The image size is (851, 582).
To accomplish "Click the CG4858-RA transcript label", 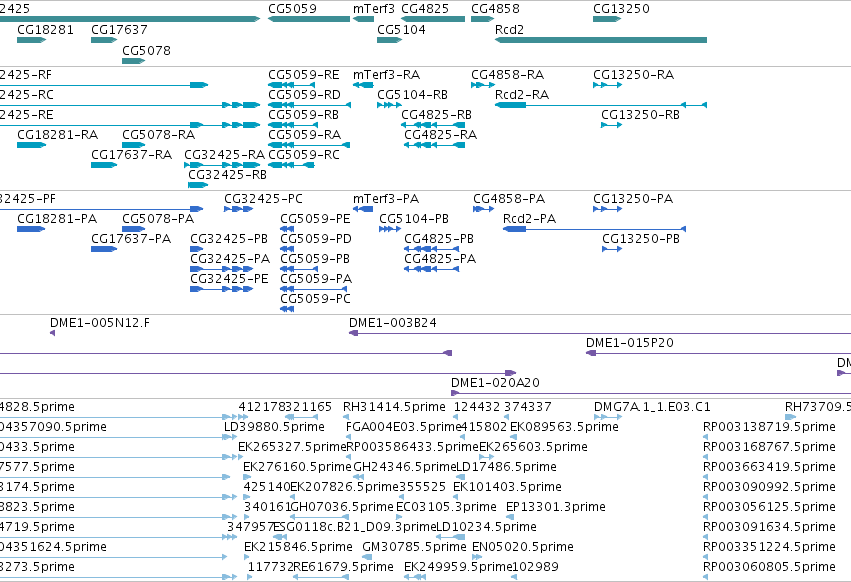I will click(507, 74).
